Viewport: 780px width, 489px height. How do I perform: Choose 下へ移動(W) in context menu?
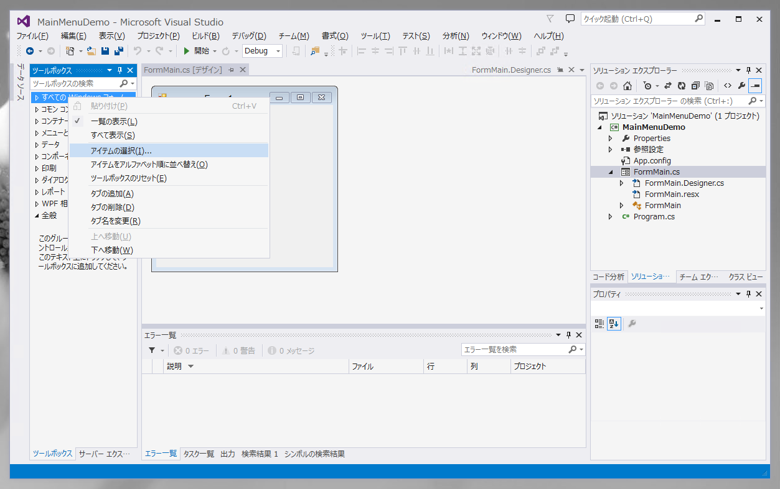(x=169, y=250)
